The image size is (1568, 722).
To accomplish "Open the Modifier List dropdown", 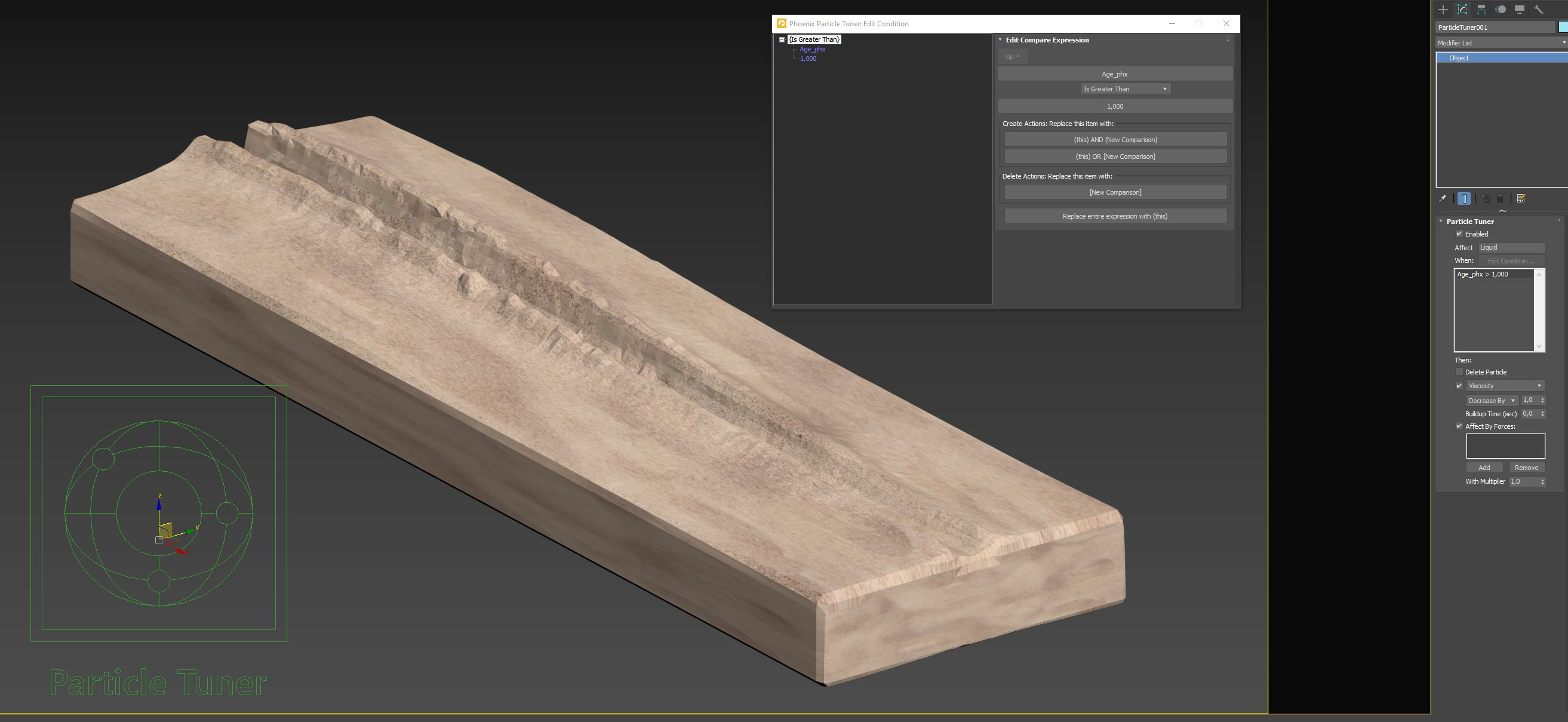I will tap(1501, 42).
